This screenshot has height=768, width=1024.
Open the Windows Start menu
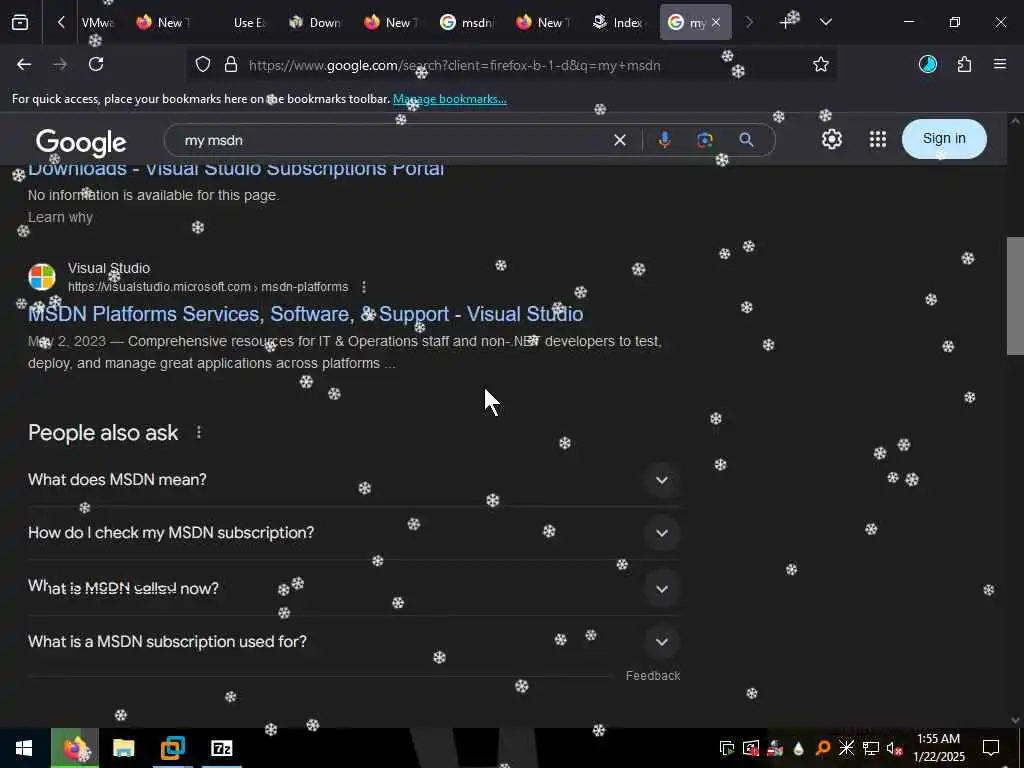(24, 748)
